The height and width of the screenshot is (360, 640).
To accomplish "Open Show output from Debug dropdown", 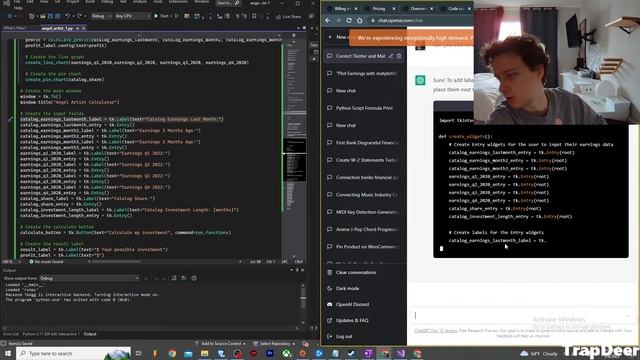I will 89,278.
